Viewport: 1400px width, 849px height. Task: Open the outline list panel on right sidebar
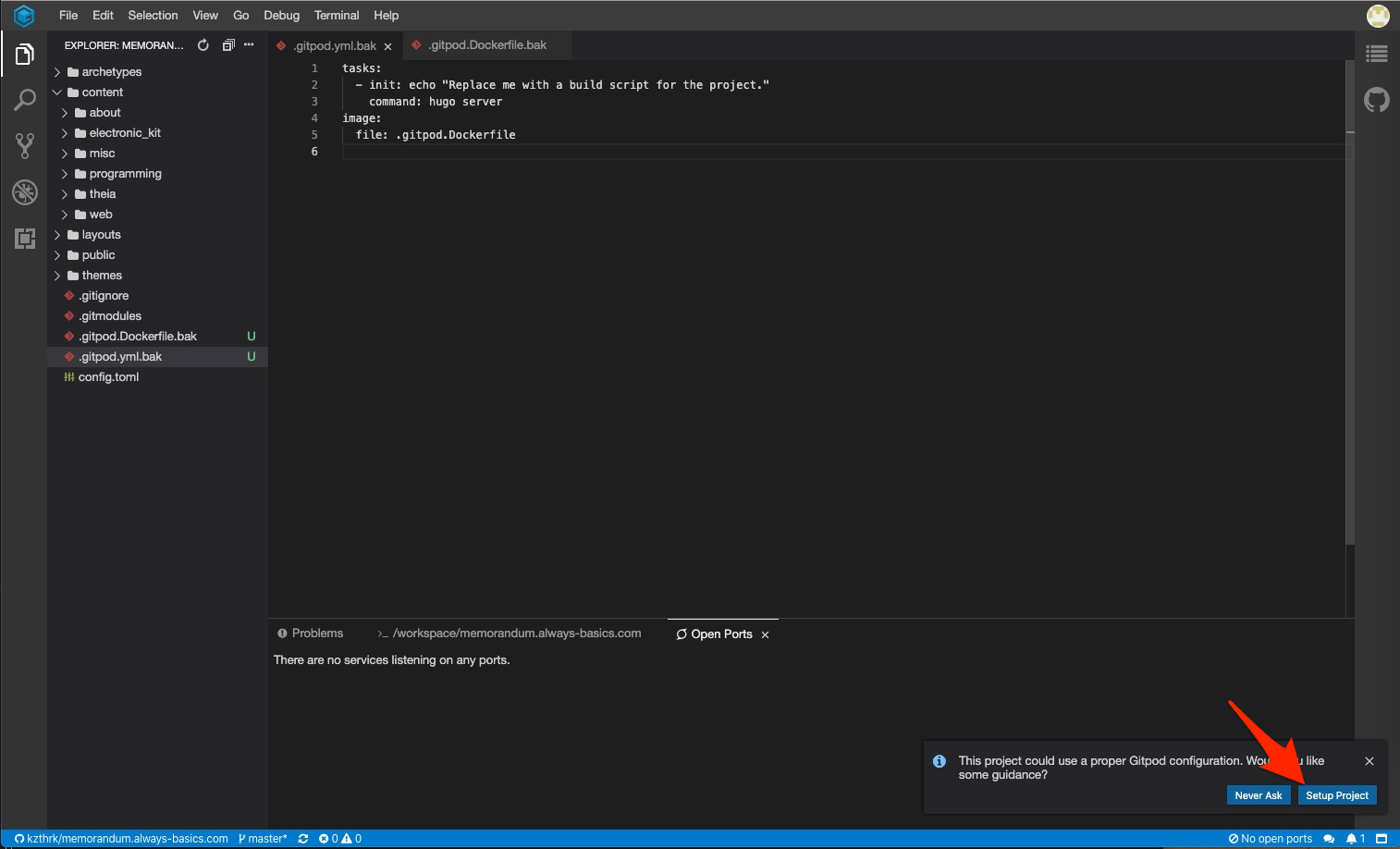click(1377, 54)
